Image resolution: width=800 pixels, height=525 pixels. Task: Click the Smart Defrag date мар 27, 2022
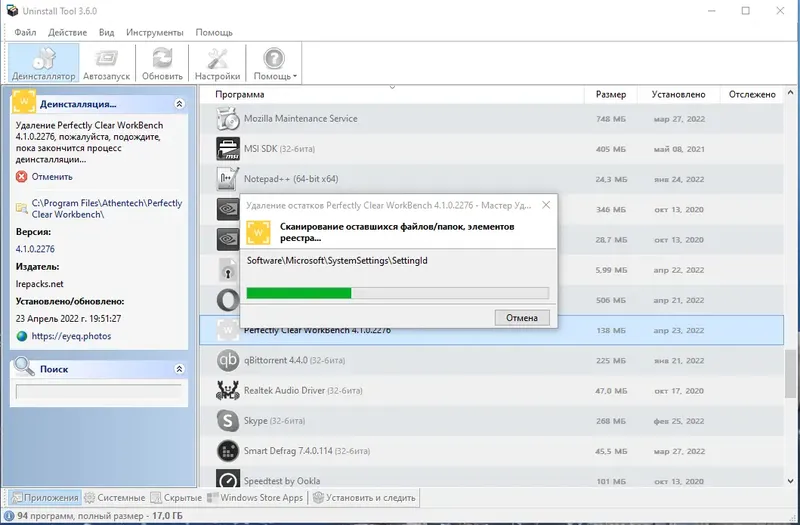click(679, 451)
